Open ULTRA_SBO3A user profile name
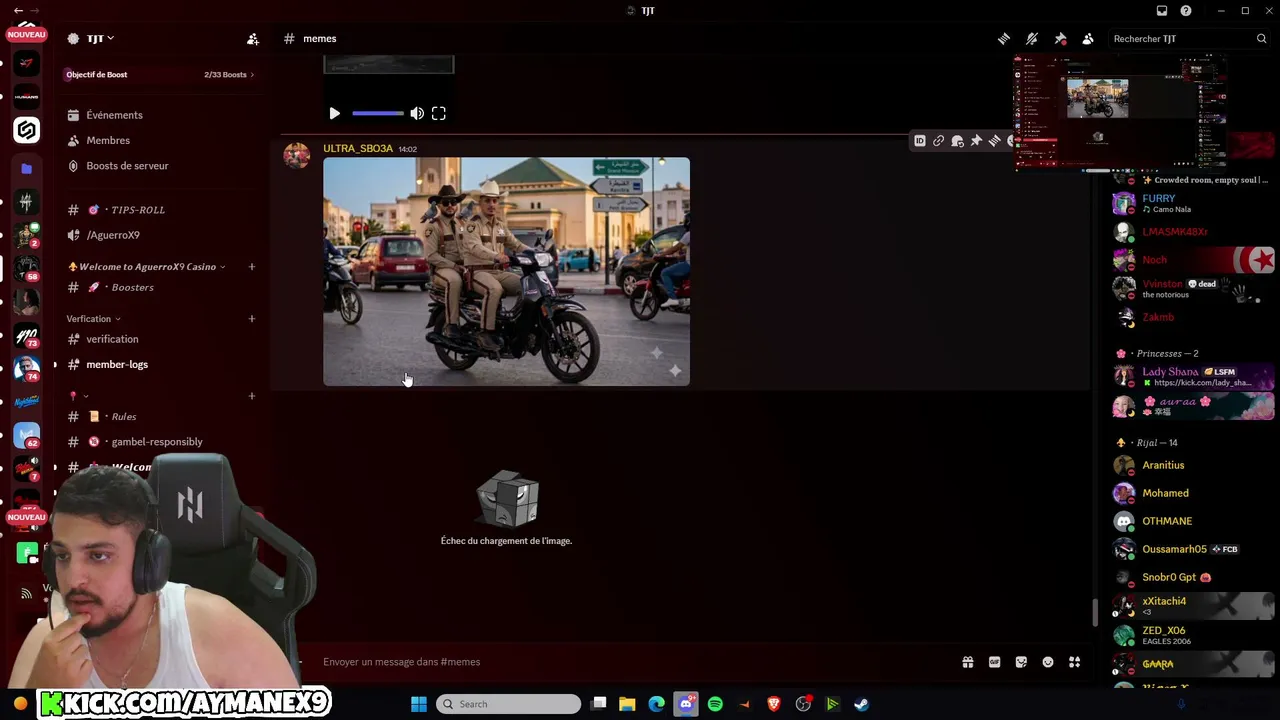1280x720 pixels. (358, 149)
